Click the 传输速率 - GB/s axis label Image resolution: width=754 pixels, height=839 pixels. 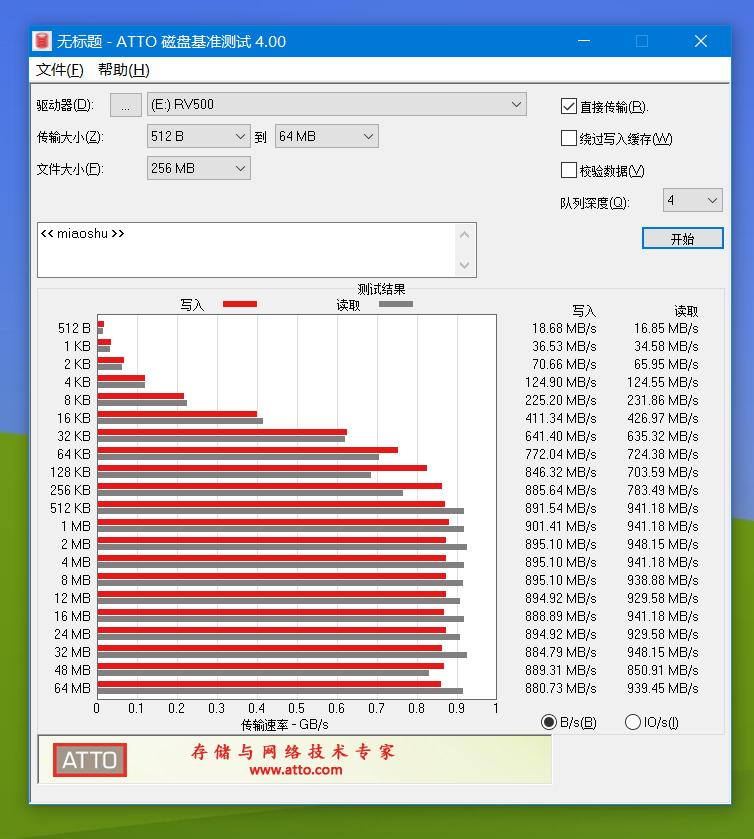[x=285, y=725]
